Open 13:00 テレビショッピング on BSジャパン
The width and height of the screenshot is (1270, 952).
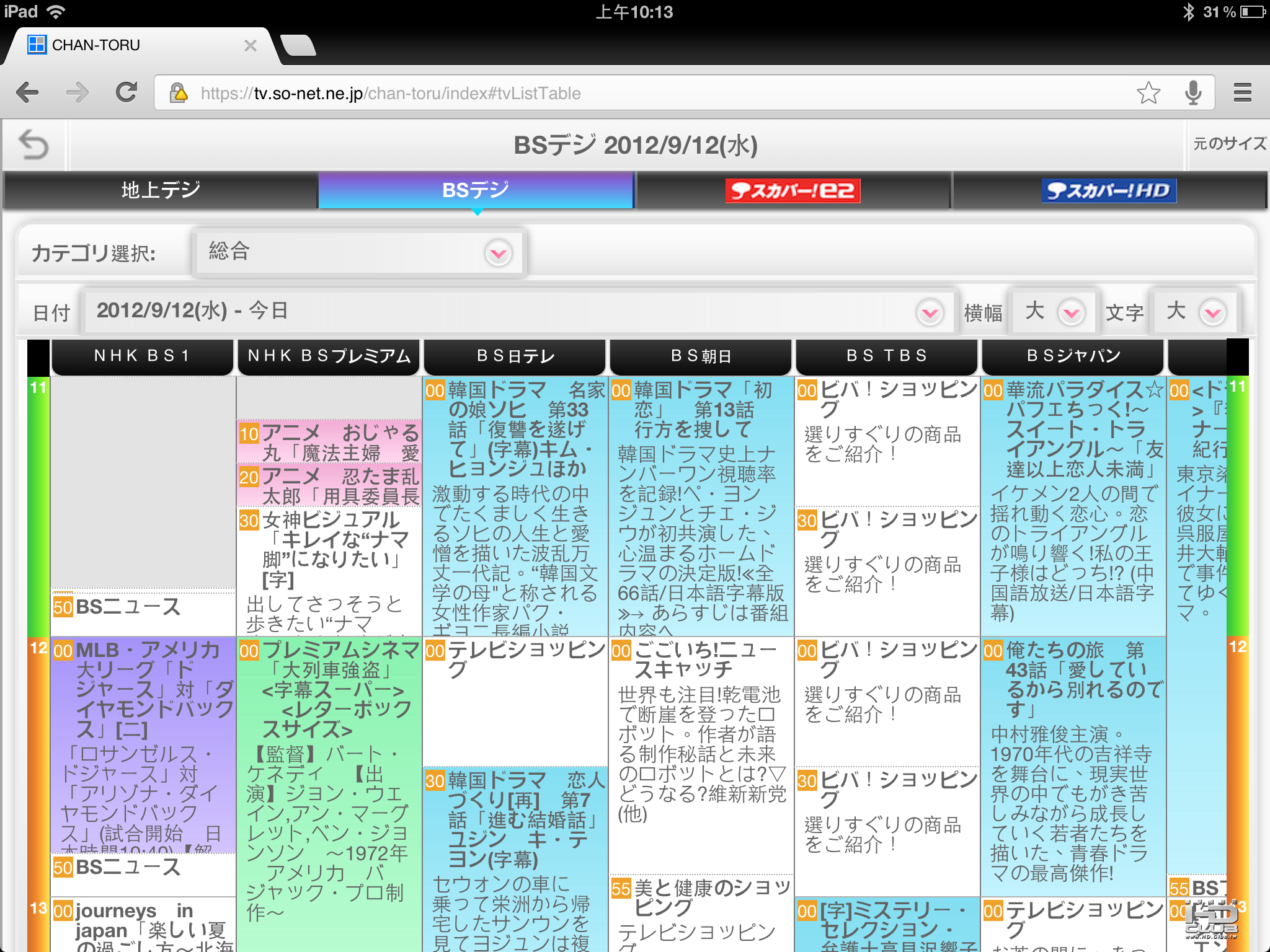(x=1073, y=925)
